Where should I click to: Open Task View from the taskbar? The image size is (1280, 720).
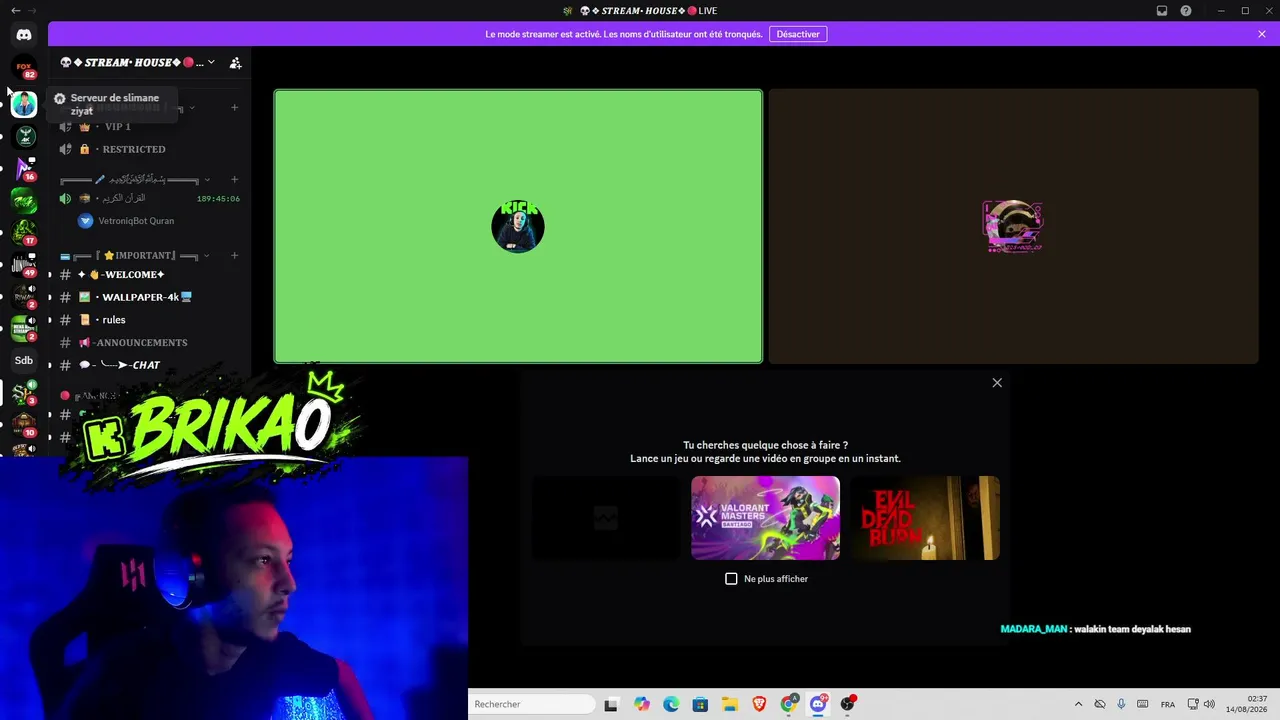(611, 704)
